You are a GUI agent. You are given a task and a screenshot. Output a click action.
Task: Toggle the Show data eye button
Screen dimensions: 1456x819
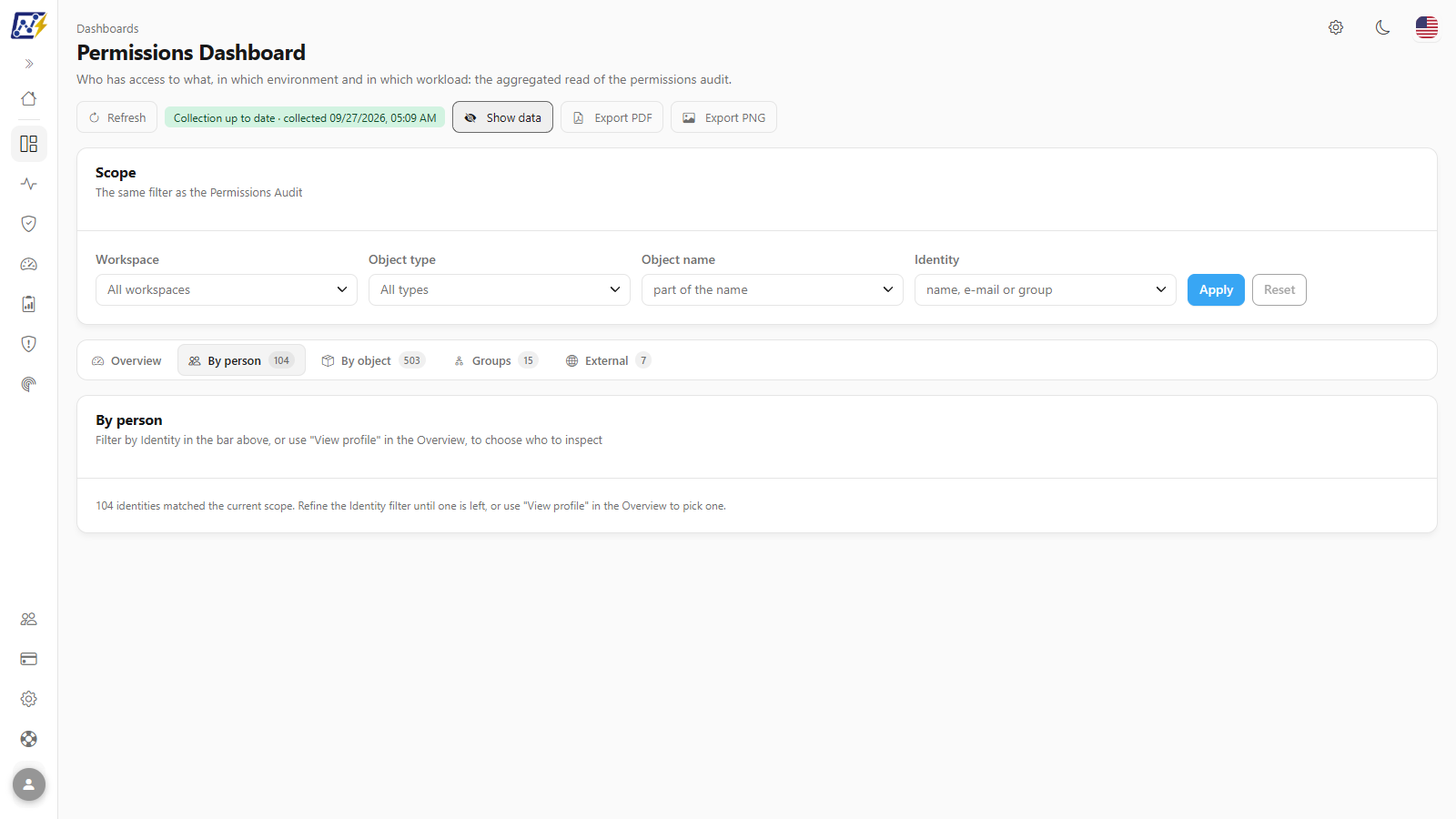tap(502, 117)
